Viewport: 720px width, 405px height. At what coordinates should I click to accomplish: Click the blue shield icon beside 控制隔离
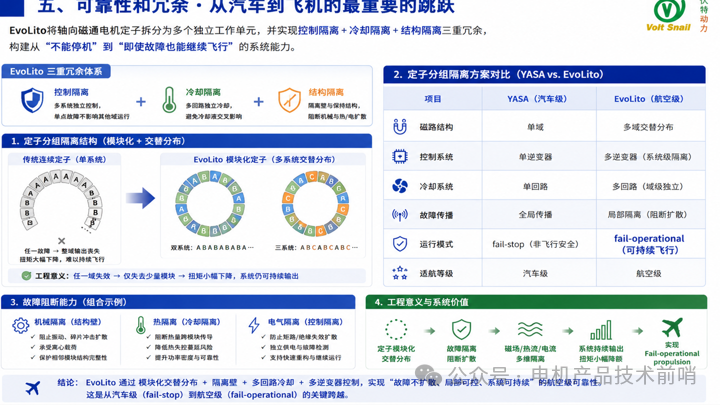(32, 101)
